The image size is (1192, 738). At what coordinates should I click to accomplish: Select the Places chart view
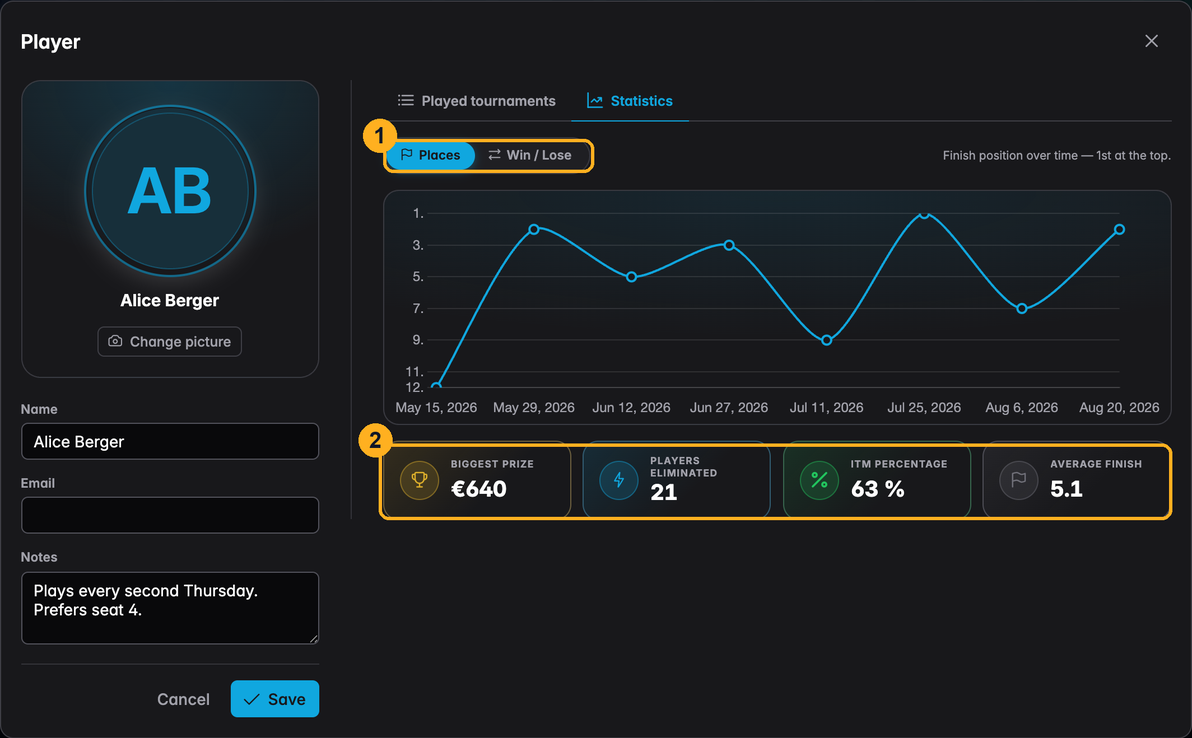click(430, 155)
